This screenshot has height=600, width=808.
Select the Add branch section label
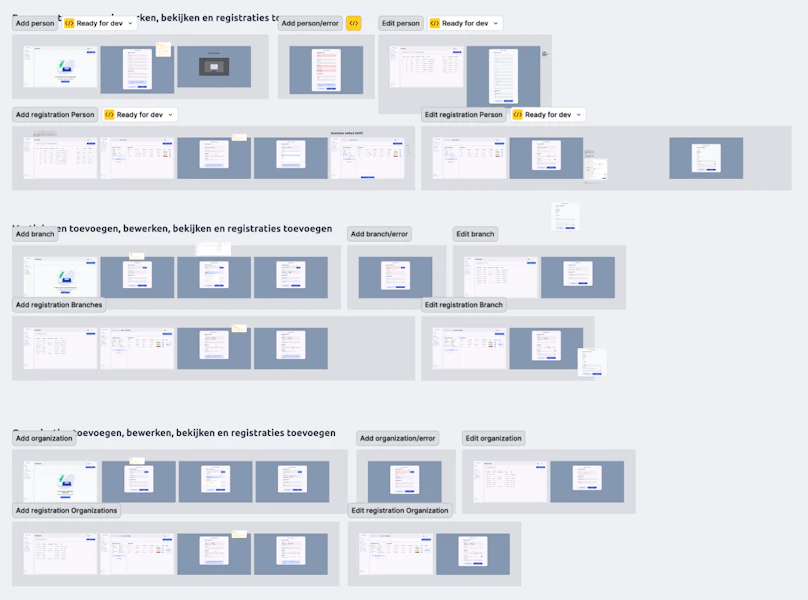click(x=35, y=234)
